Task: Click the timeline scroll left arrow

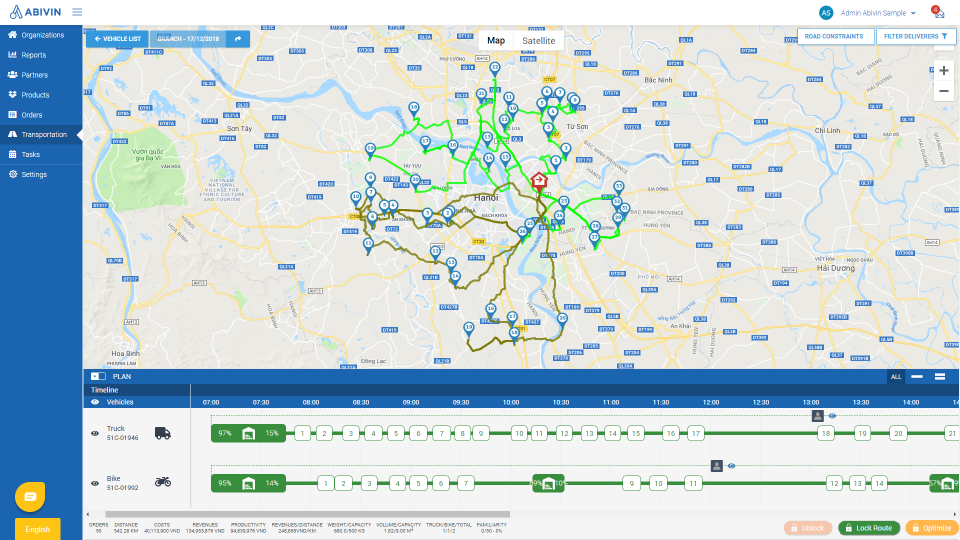Action: 88,514
